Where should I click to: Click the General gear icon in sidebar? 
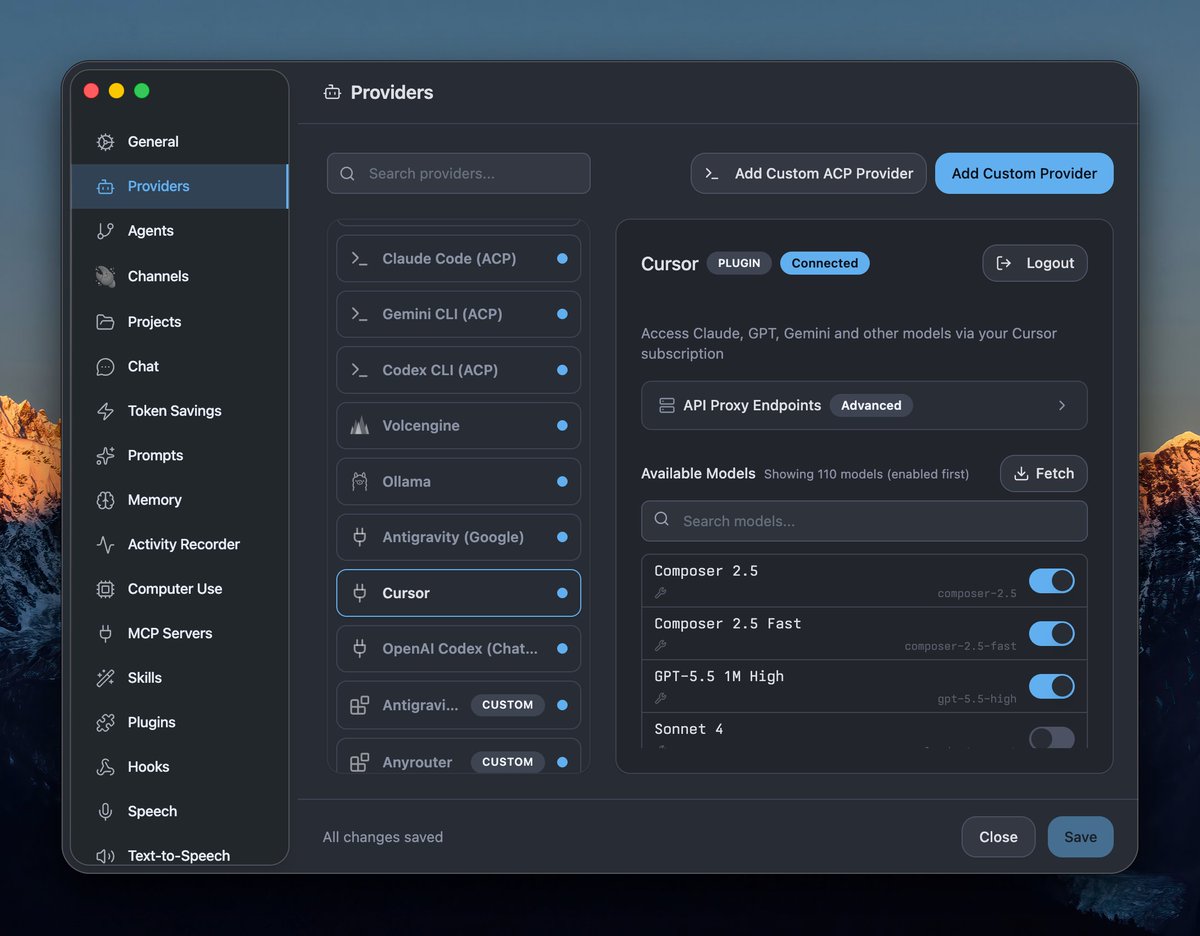tap(105, 142)
